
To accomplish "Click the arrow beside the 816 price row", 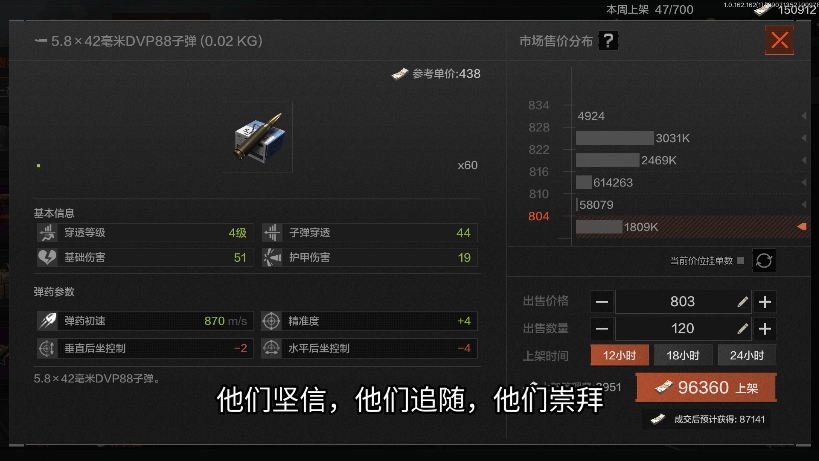I will click(x=804, y=182).
